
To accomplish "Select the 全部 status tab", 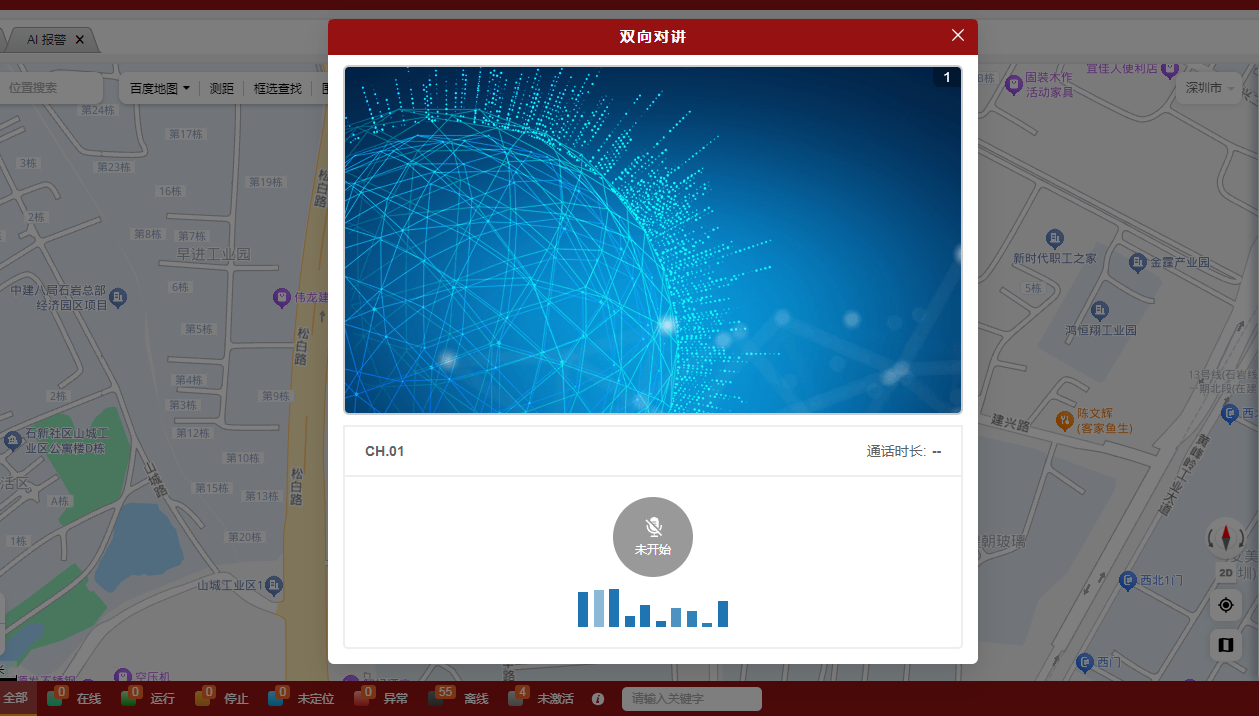I will [x=16, y=698].
